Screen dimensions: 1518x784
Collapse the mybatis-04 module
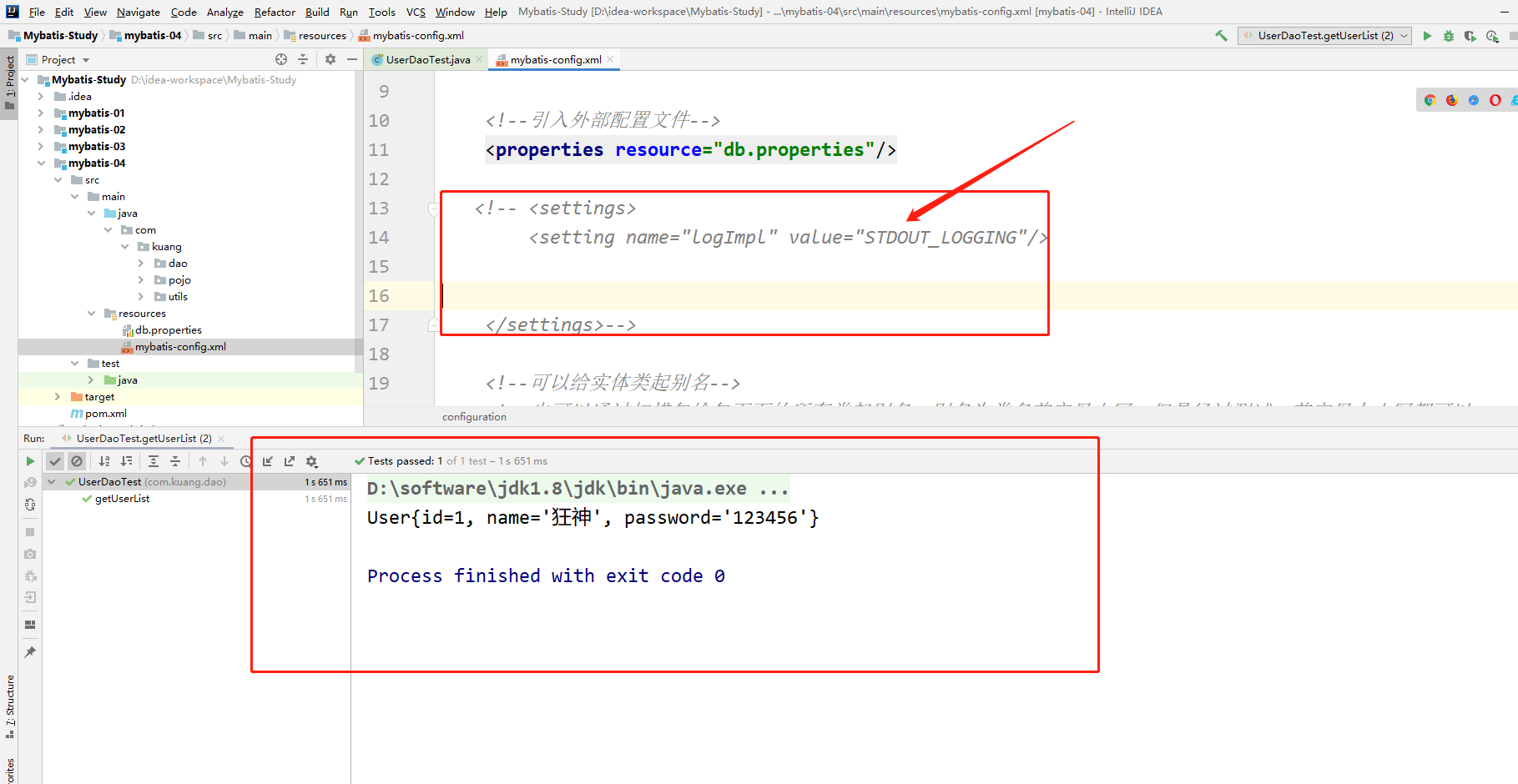point(41,163)
